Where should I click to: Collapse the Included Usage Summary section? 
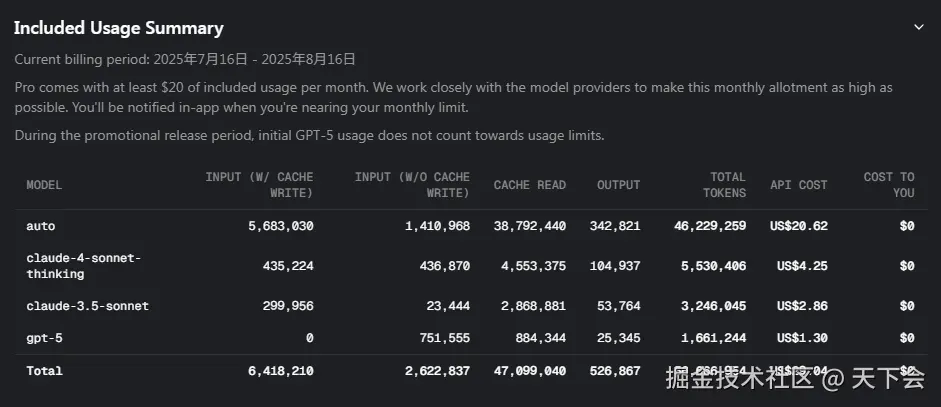[x=919, y=28]
